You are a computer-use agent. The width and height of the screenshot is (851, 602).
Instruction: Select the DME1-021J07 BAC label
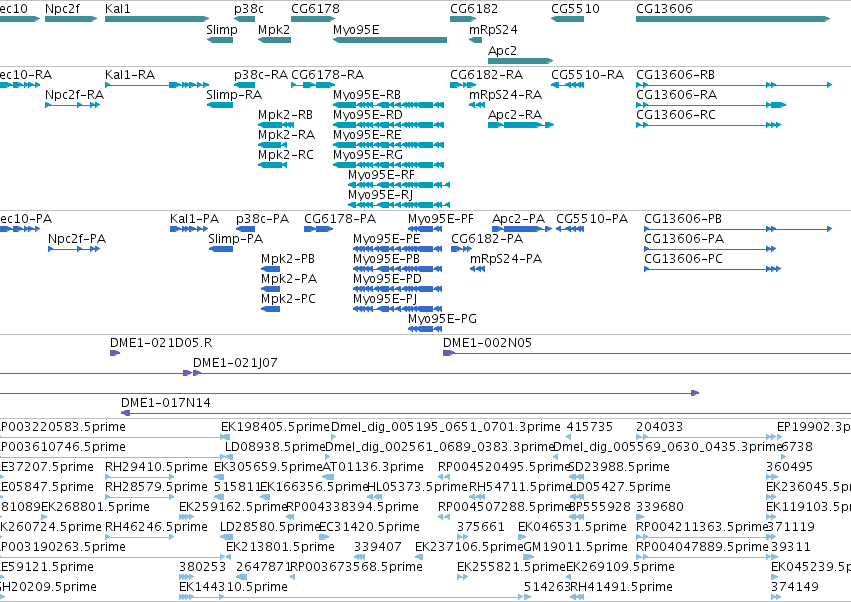tap(236, 363)
